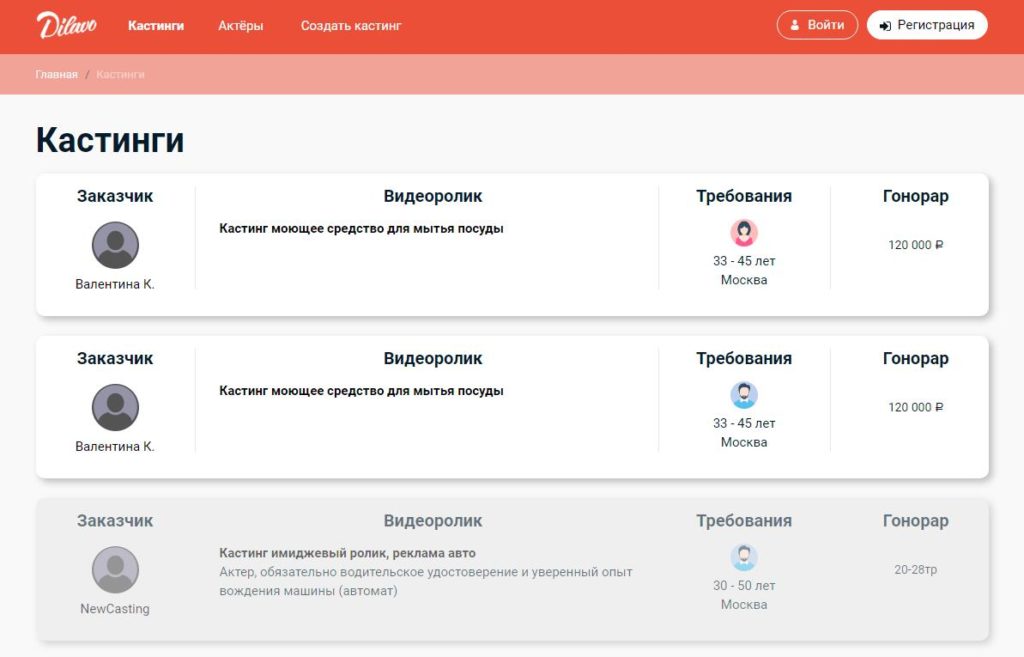
Task: Go to the Актёры page
Action: click(x=240, y=26)
